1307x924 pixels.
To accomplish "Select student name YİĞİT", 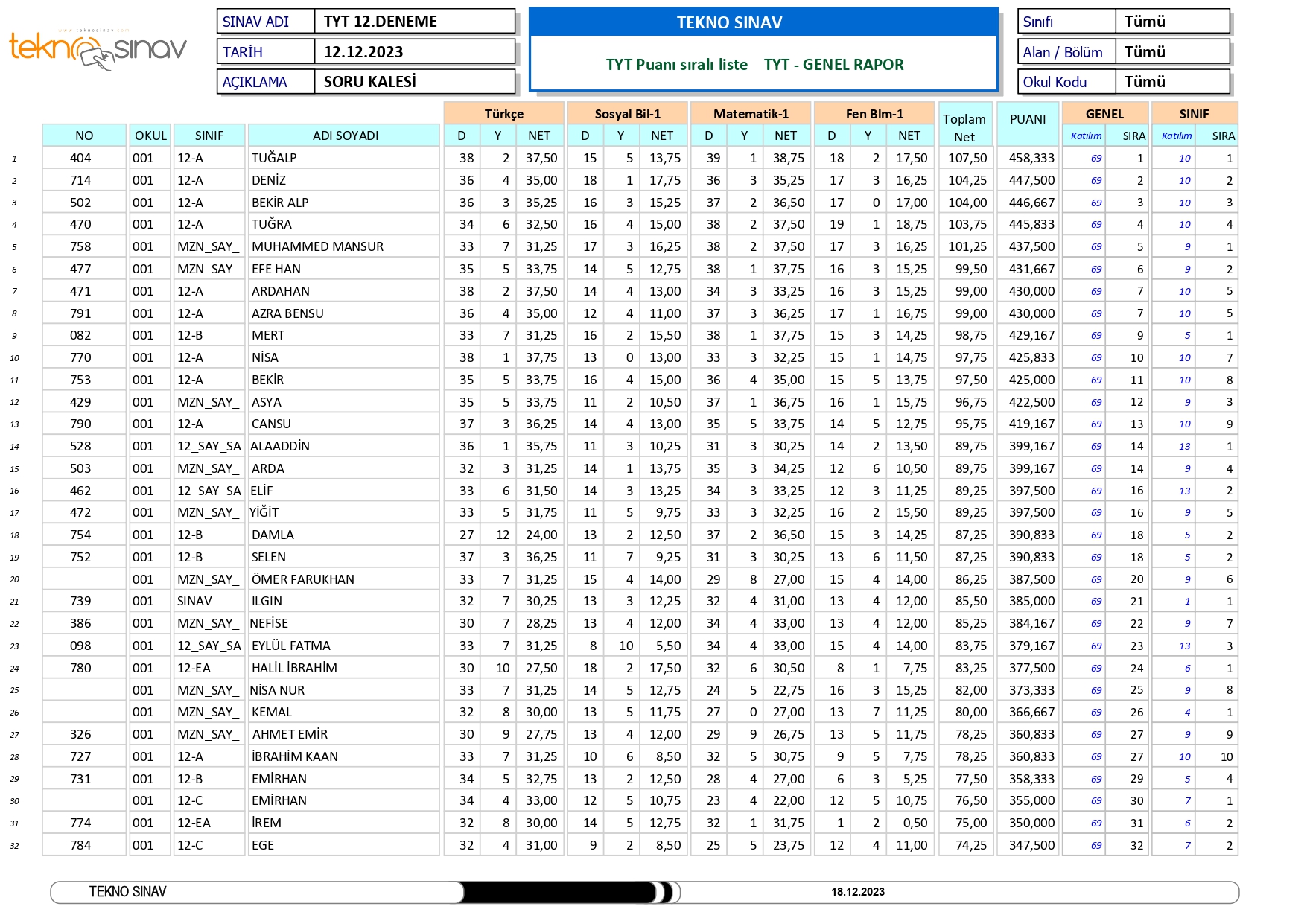I will (x=264, y=512).
